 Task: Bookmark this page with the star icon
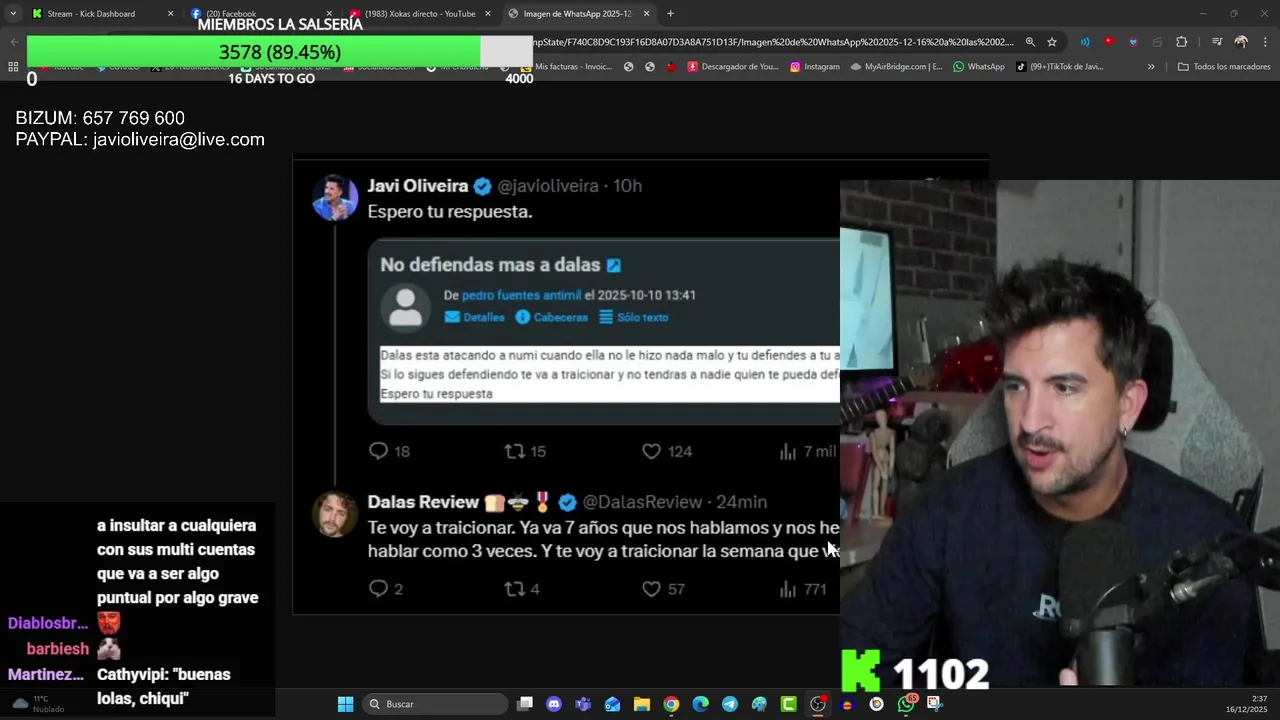[x=1052, y=42]
